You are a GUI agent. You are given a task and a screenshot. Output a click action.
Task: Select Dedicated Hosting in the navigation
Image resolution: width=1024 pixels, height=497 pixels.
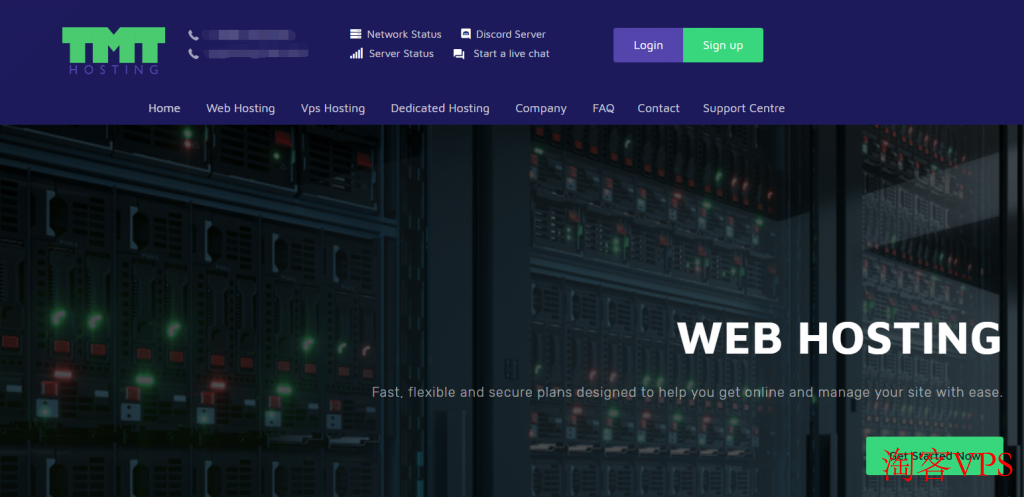440,108
